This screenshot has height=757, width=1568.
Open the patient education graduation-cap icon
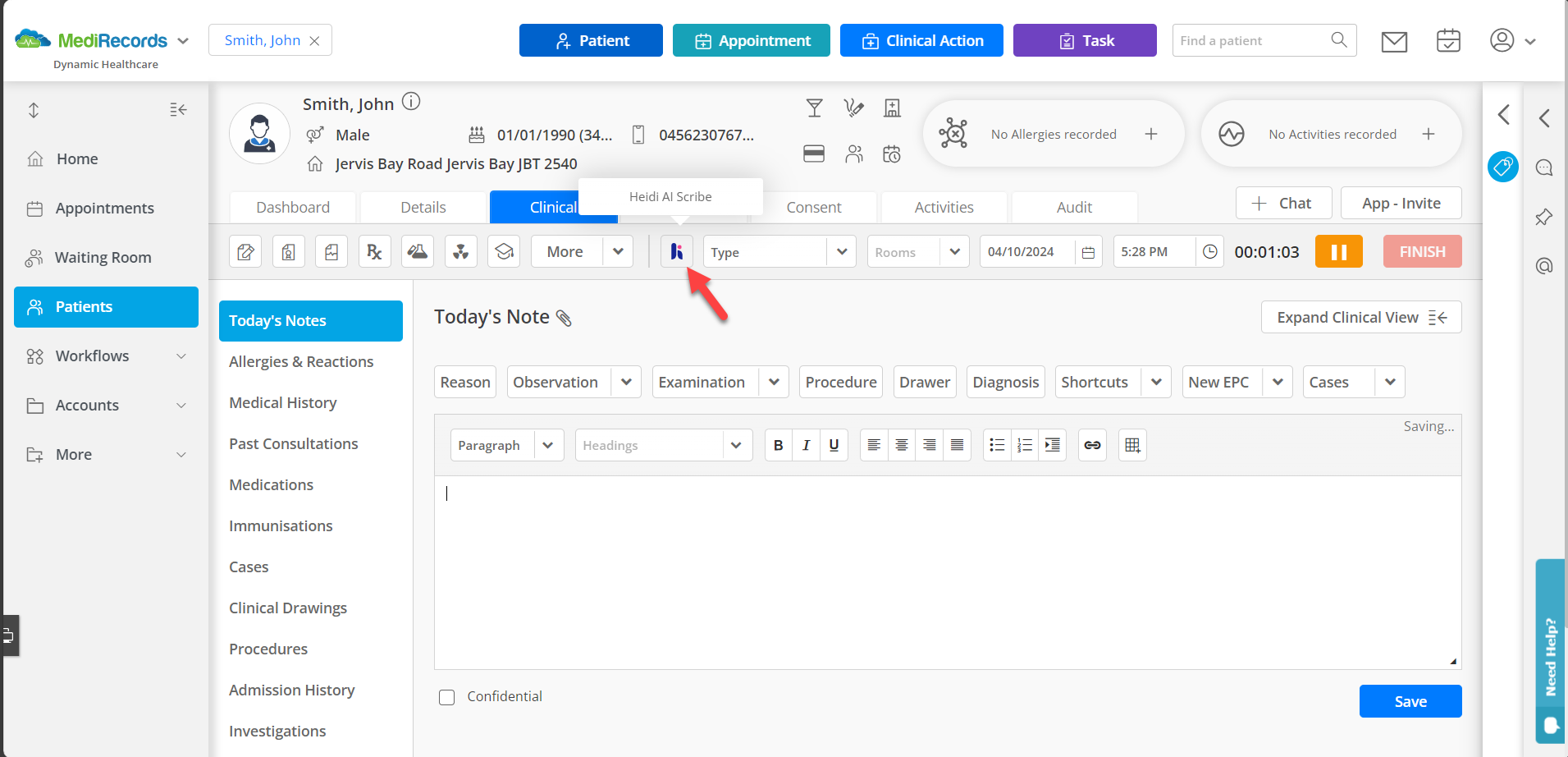click(504, 251)
